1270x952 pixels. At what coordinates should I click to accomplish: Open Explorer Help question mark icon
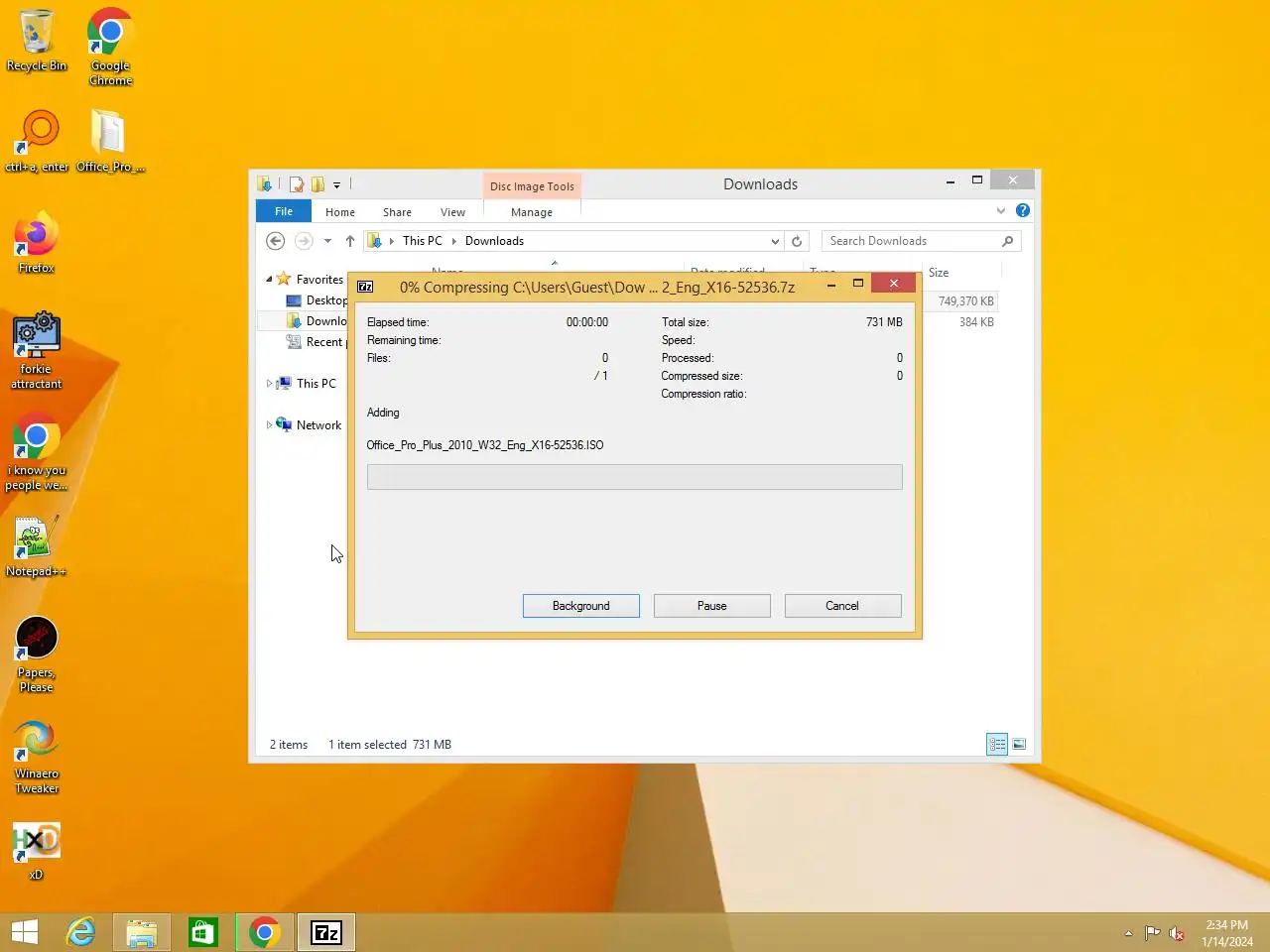coord(1023,210)
